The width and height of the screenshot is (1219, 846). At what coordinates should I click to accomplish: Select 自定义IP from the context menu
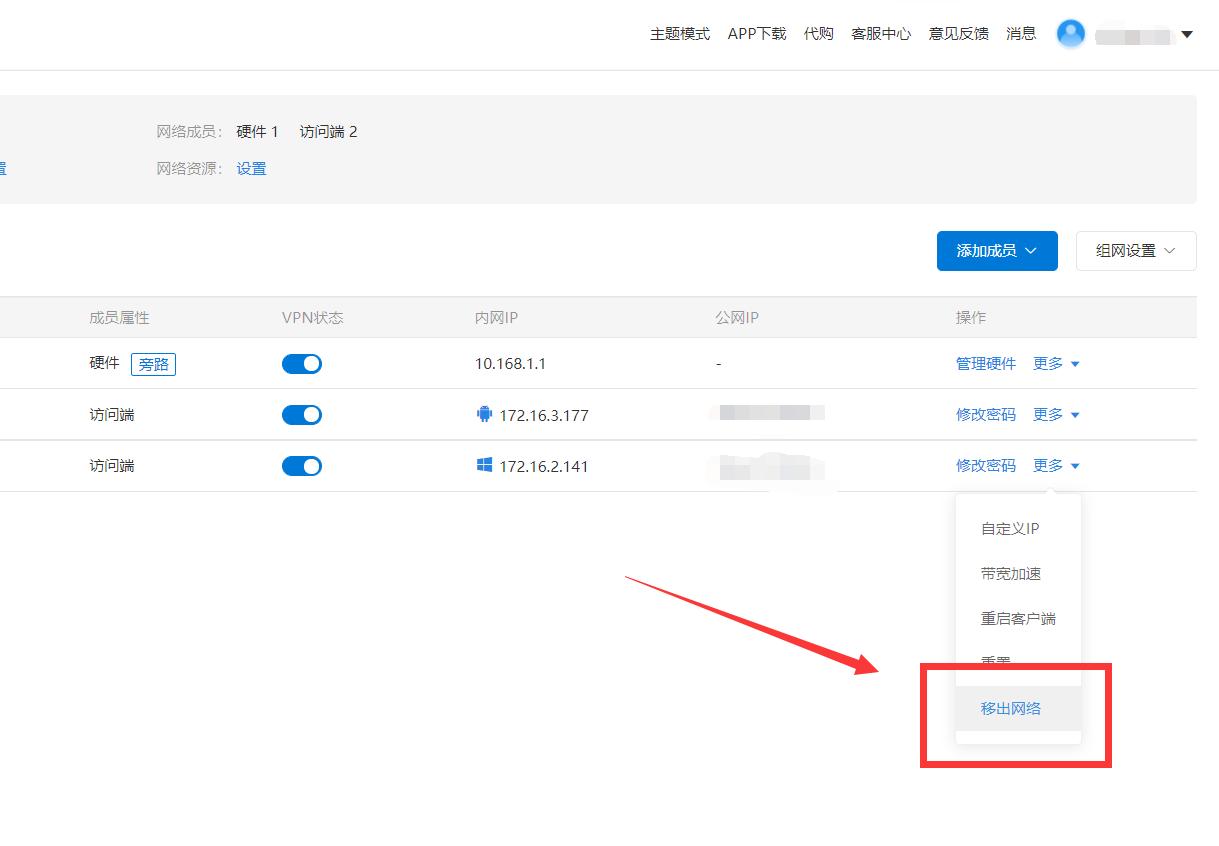click(1012, 528)
